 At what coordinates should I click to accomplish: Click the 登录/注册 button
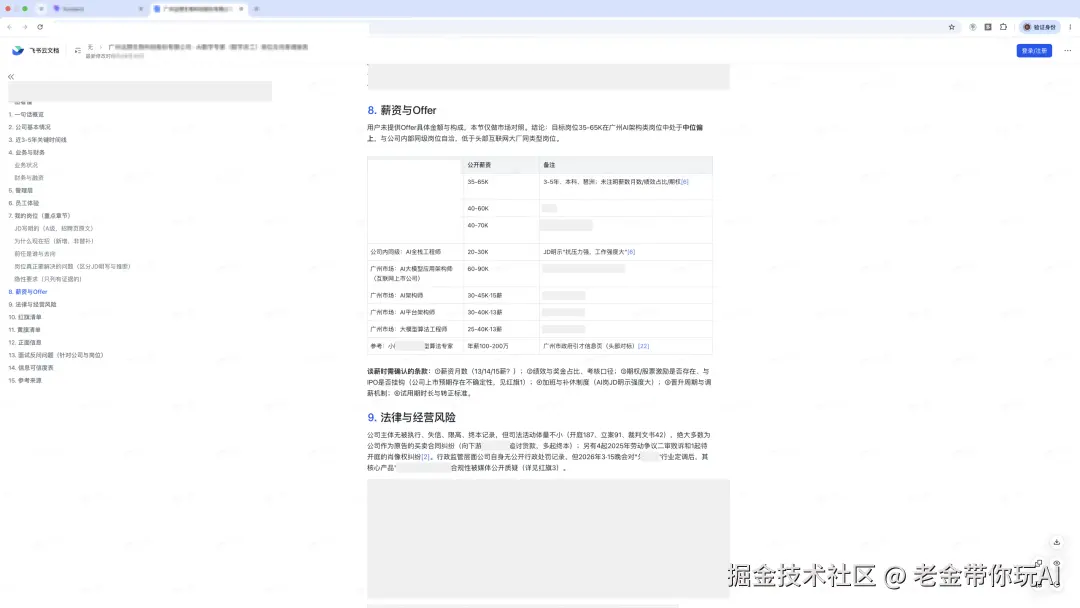[x=1034, y=50]
